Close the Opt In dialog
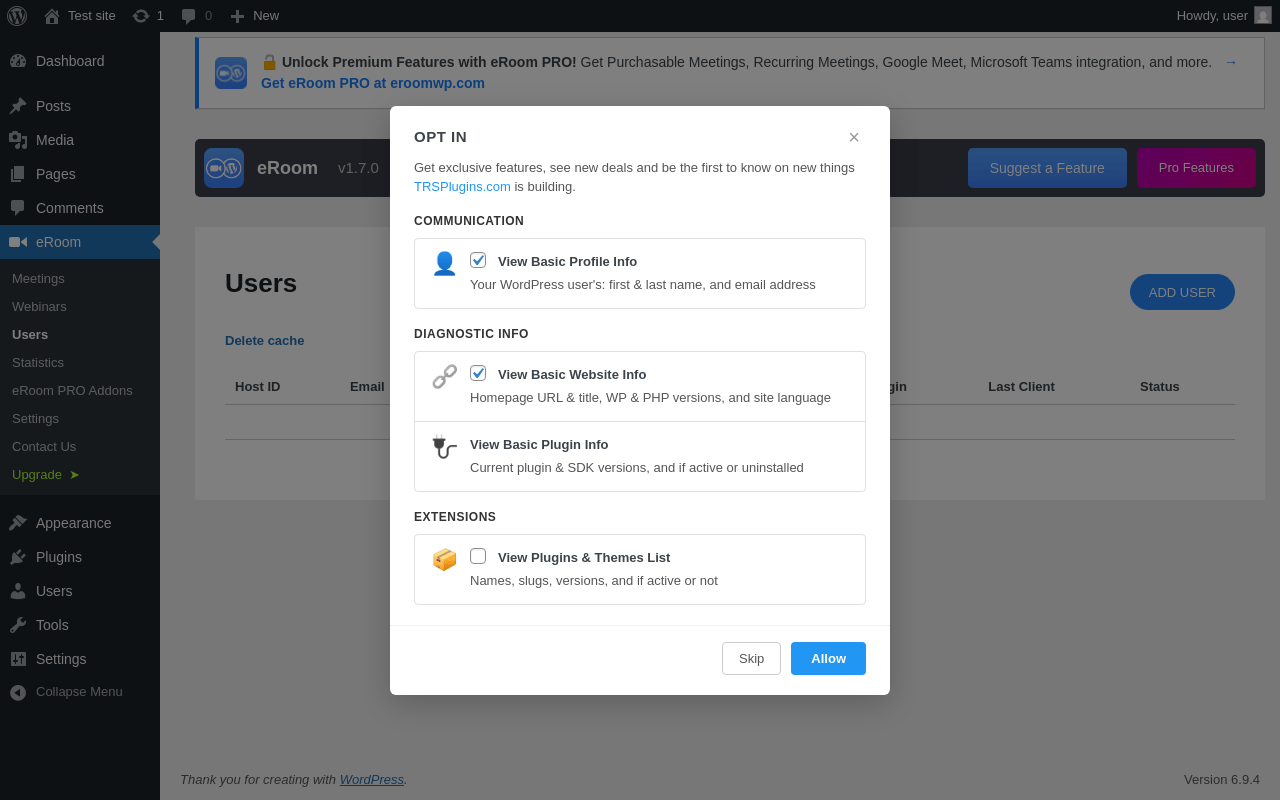1280x800 pixels. [854, 137]
